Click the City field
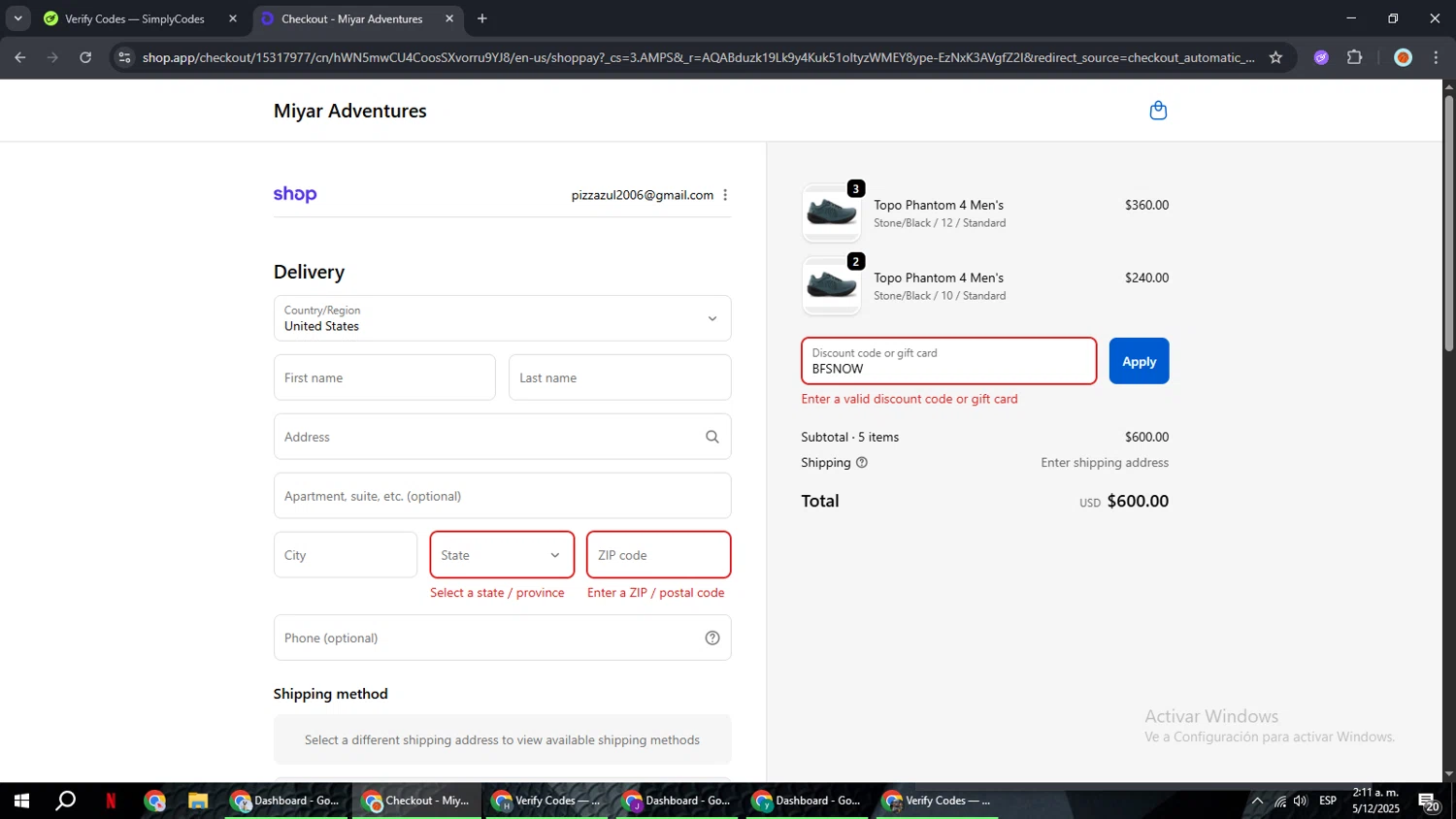1456x819 pixels. pos(346,555)
